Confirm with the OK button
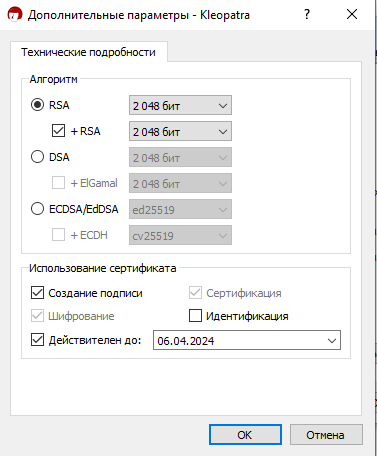Image resolution: width=377 pixels, height=456 pixels. point(245,434)
